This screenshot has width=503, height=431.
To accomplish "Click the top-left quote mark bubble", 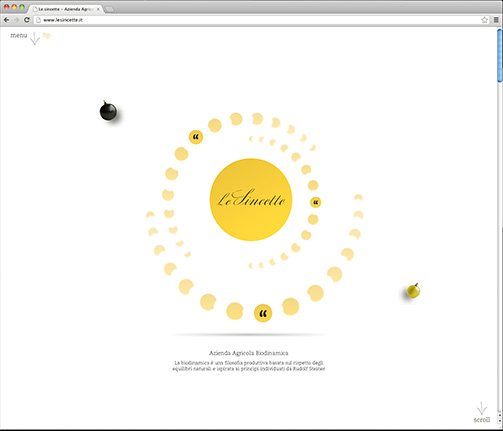I will point(196,137).
